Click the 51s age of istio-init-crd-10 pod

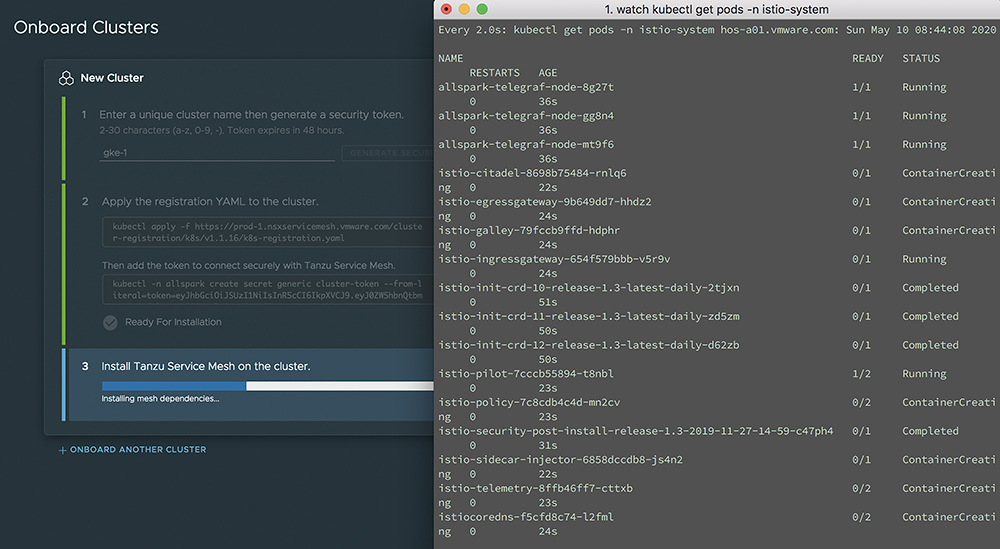pyautogui.click(x=548, y=302)
